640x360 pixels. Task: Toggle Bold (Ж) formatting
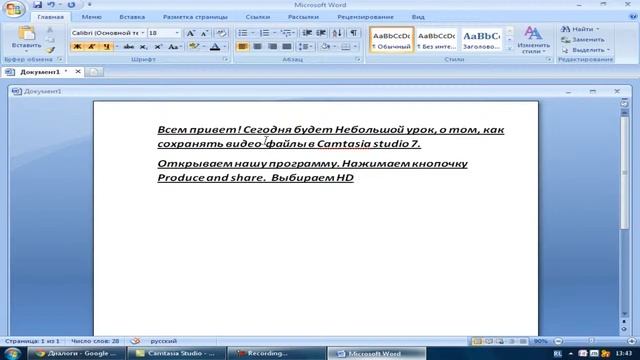click(77, 47)
